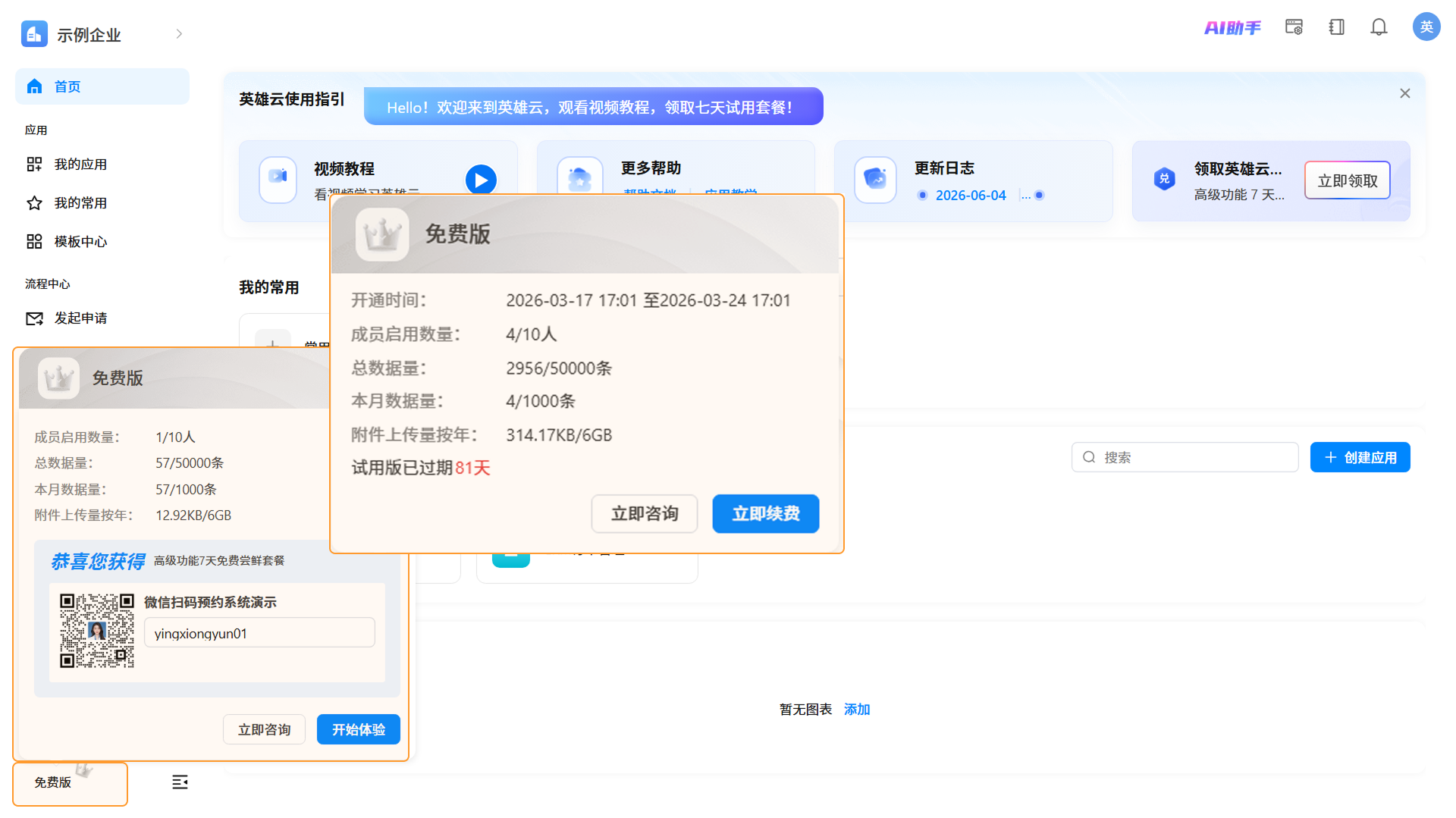Click the 更多帮助 card icon
The image size is (1456, 818).
click(x=579, y=176)
